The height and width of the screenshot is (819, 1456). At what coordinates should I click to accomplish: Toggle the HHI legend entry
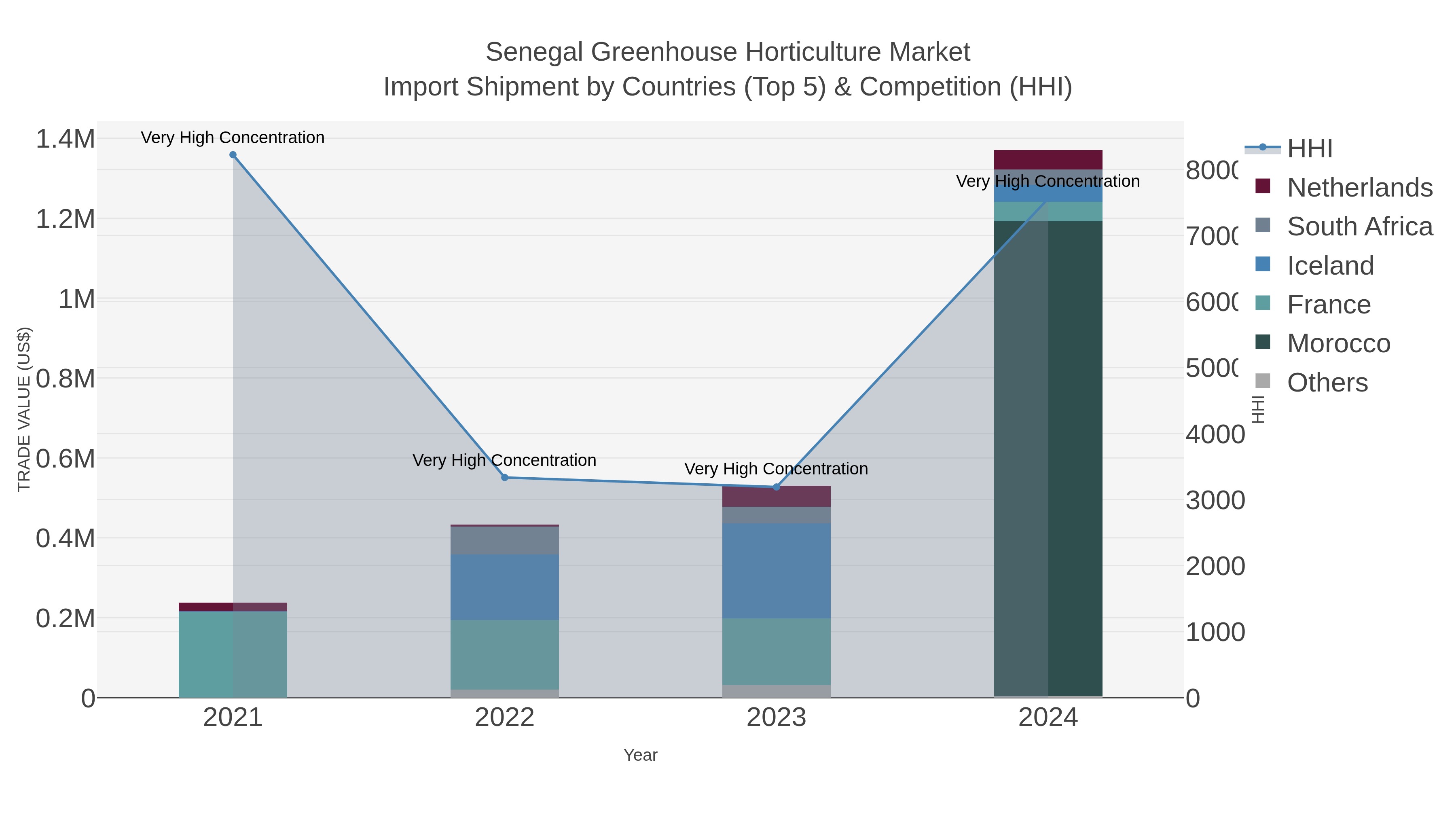pyautogui.click(x=1289, y=149)
